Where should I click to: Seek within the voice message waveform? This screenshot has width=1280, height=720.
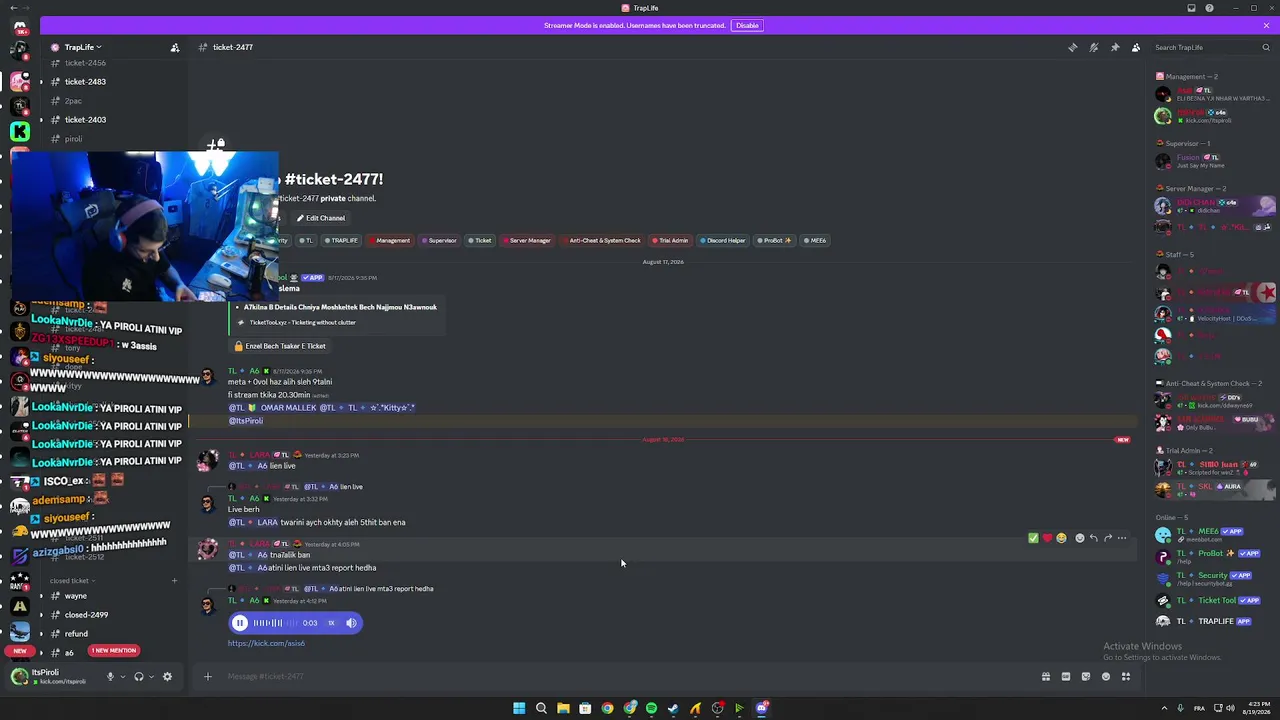tap(274, 623)
